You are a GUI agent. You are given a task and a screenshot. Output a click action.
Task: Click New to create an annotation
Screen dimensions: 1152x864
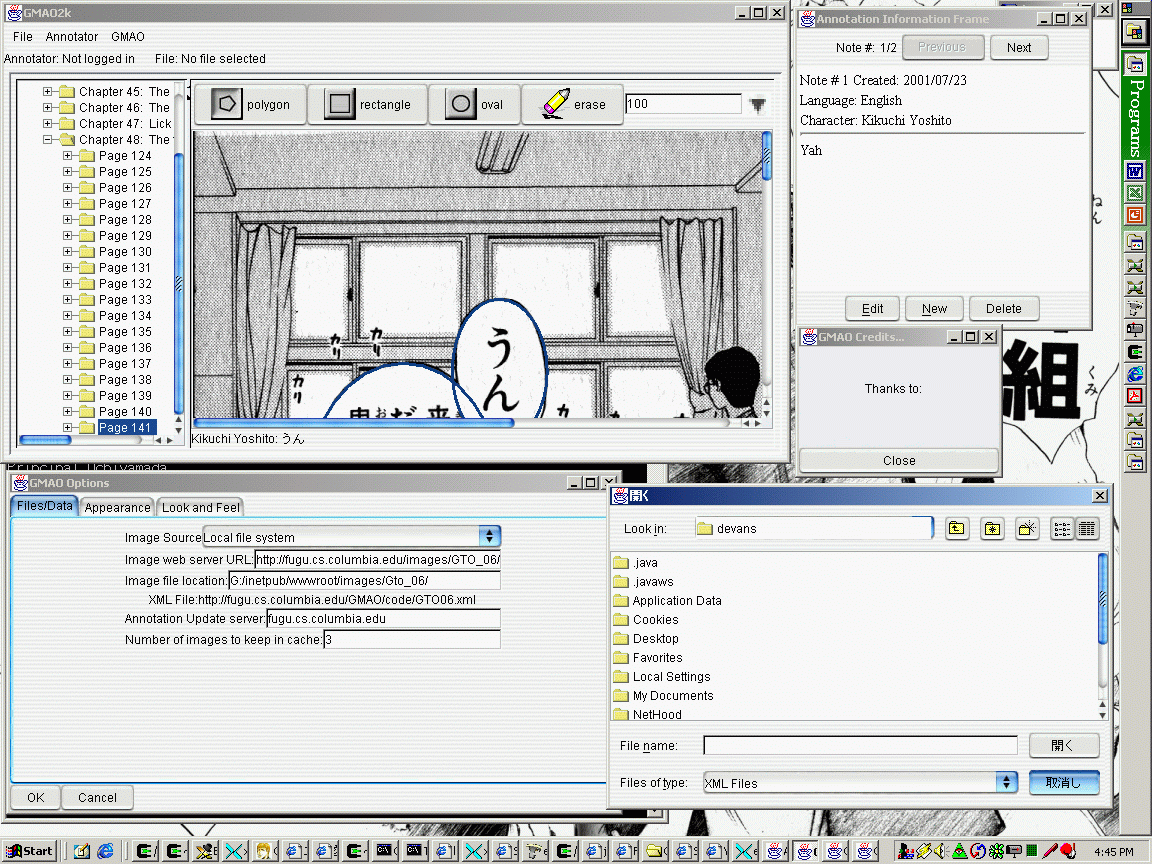(934, 309)
